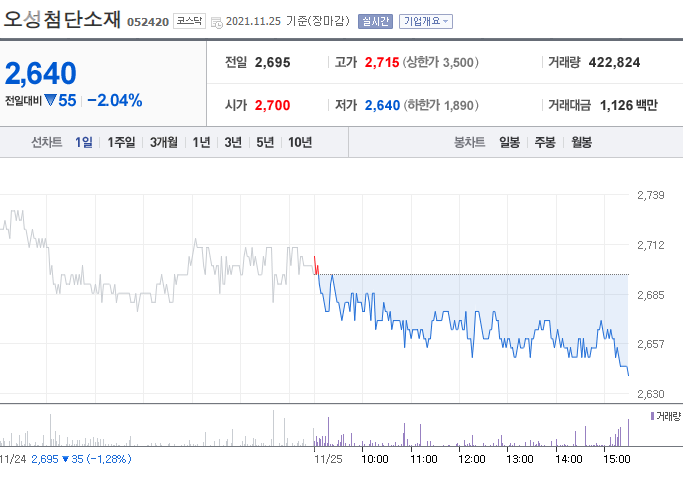Click the 실시간 real-time button
Screen dimensions: 683x485
(x=375, y=21)
